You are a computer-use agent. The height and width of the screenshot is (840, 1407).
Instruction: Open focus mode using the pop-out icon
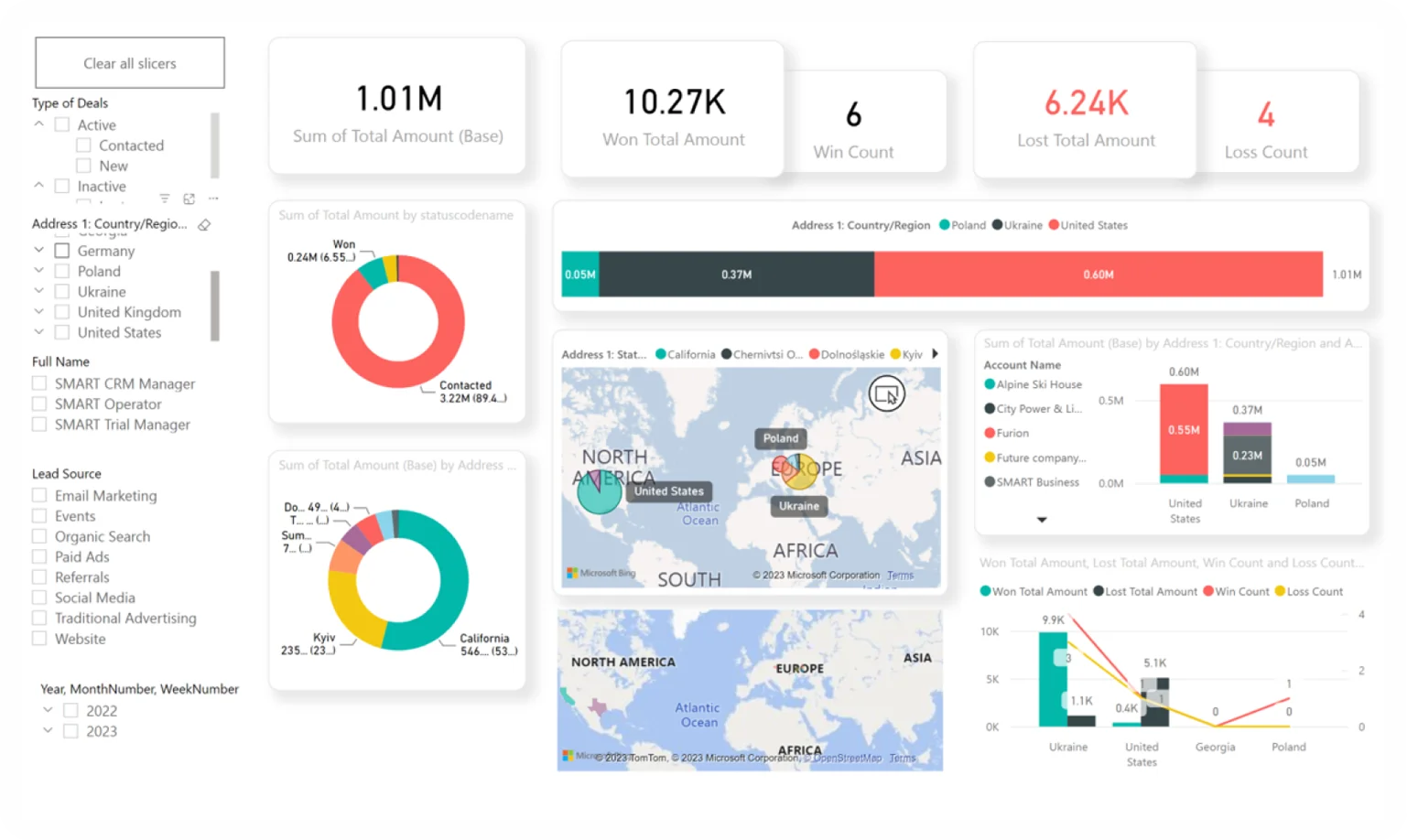coord(189,199)
